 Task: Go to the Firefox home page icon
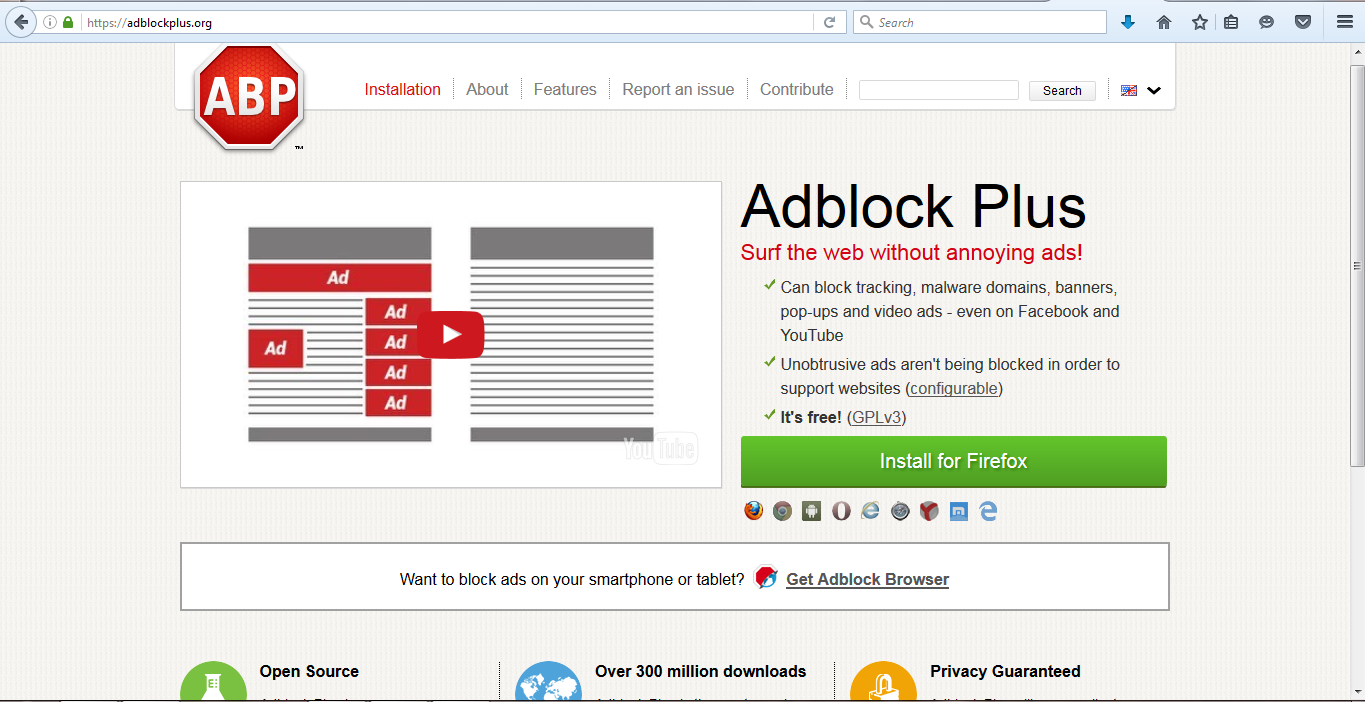point(1164,22)
